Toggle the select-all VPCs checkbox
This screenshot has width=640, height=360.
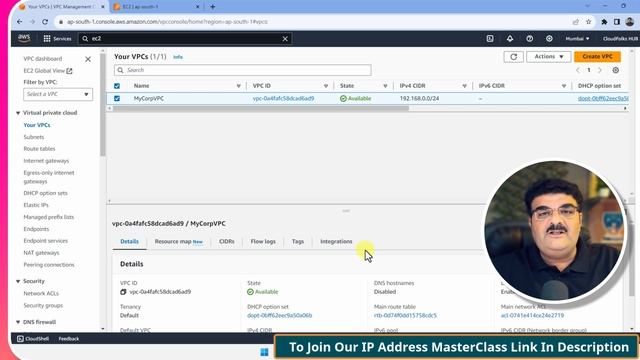pos(117,86)
